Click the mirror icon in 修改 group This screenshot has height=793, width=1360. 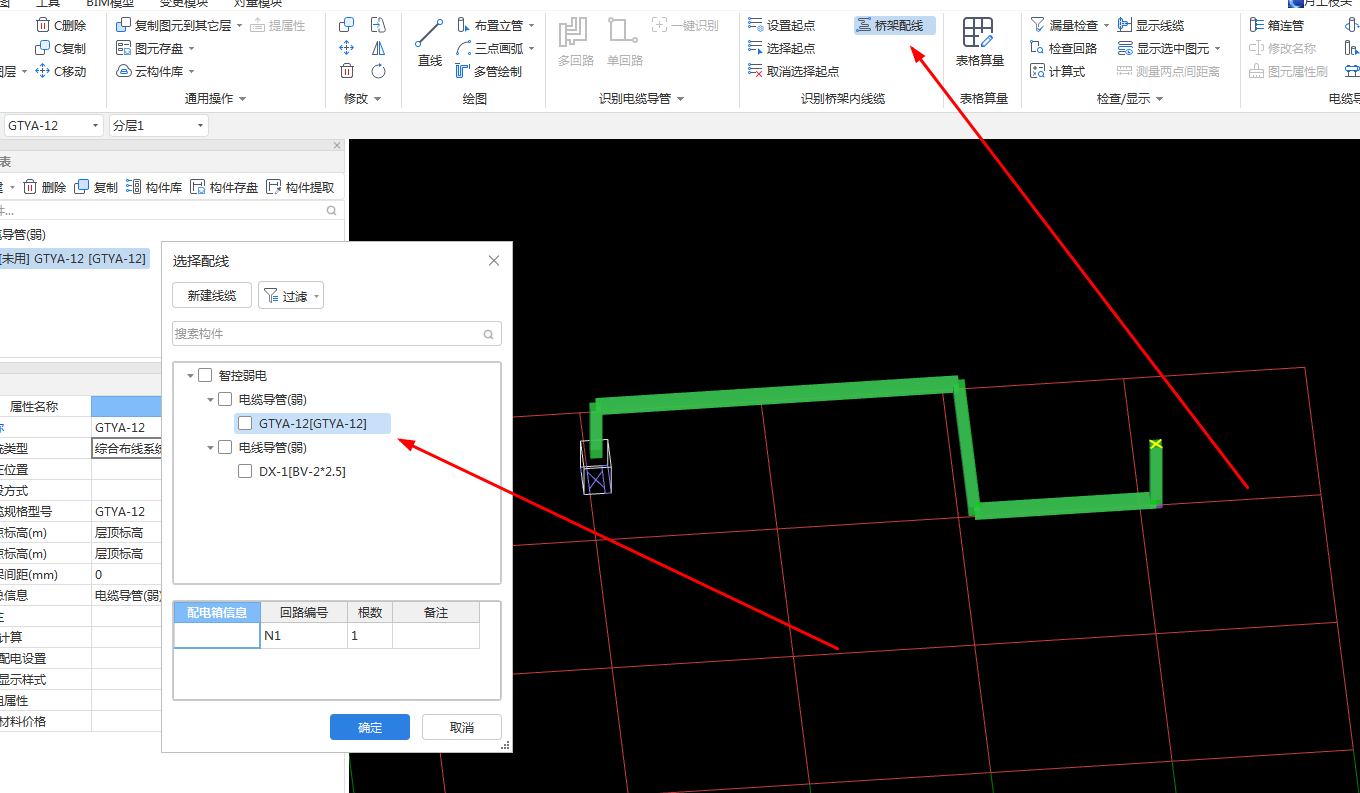coord(378,48)
